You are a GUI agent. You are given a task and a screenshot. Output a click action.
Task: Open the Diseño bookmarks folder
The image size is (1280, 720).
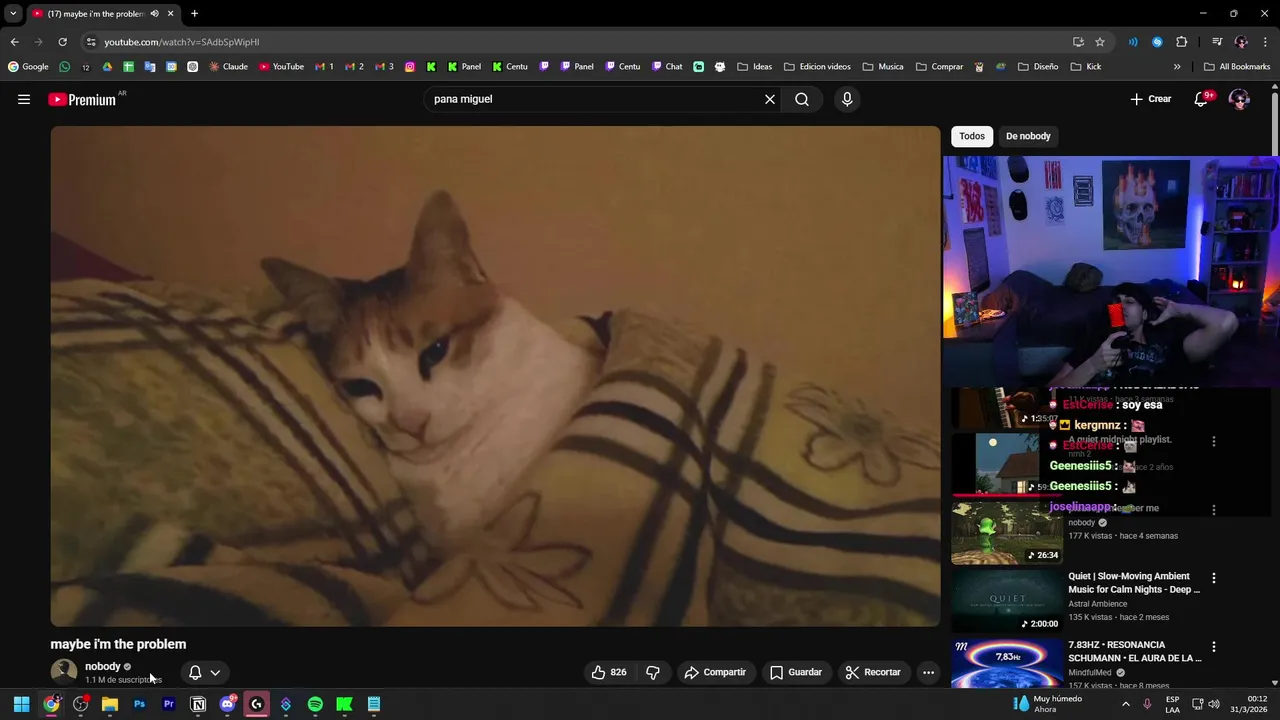[x=1038, y=67]
